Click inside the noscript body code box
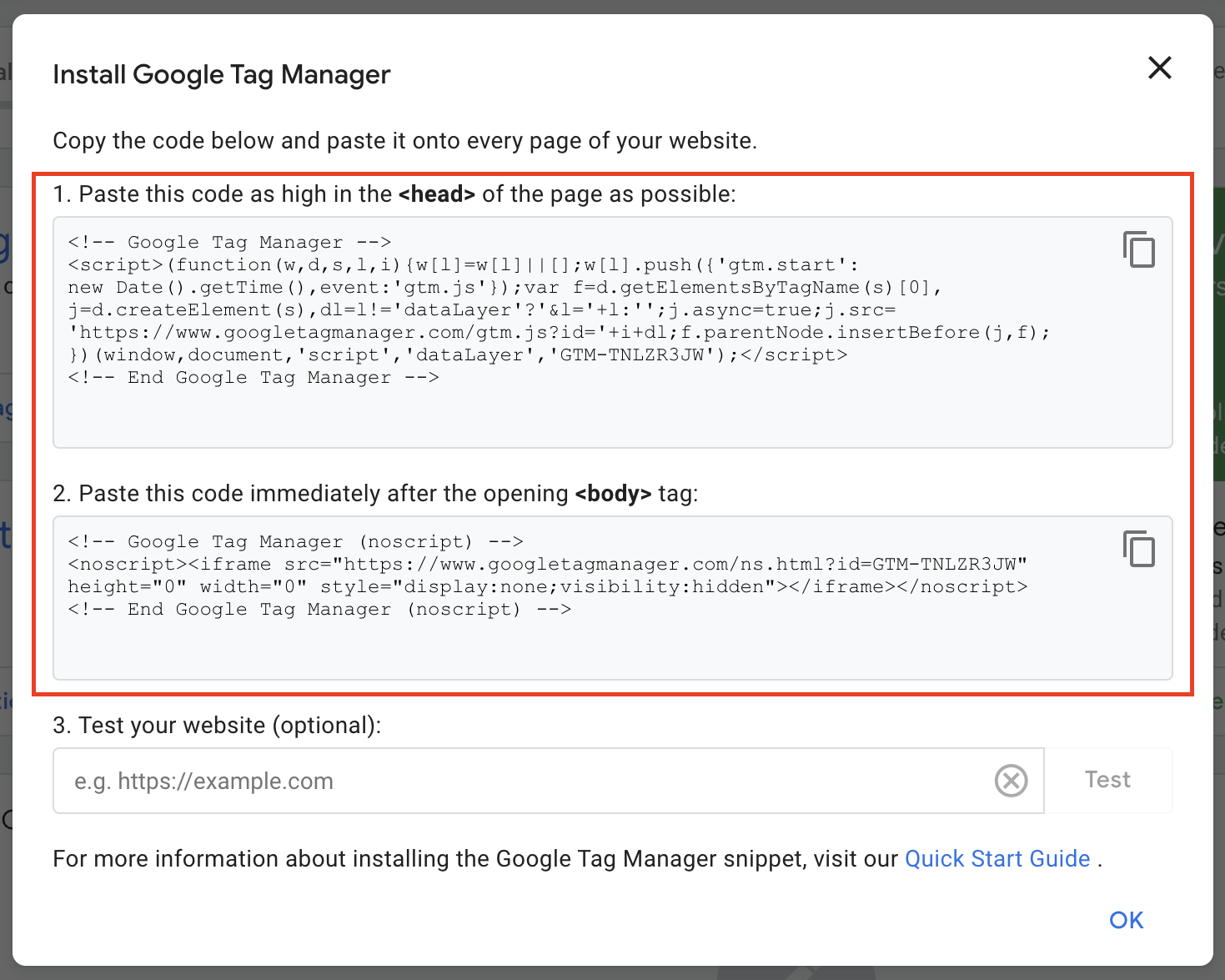1225x980 pixels. tap(613, 598)
